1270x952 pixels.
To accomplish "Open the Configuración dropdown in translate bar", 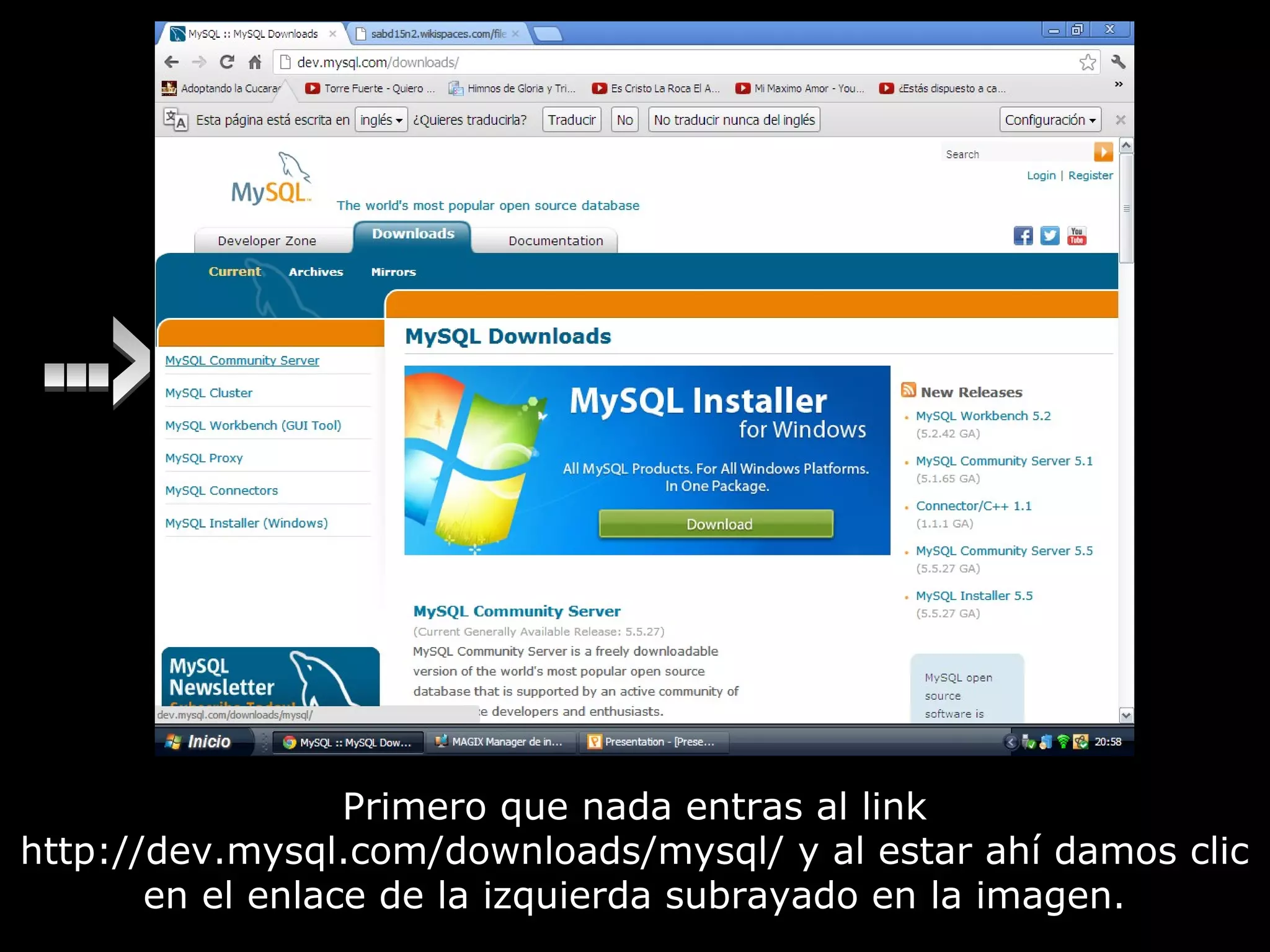I will [x=1049, y=120].
